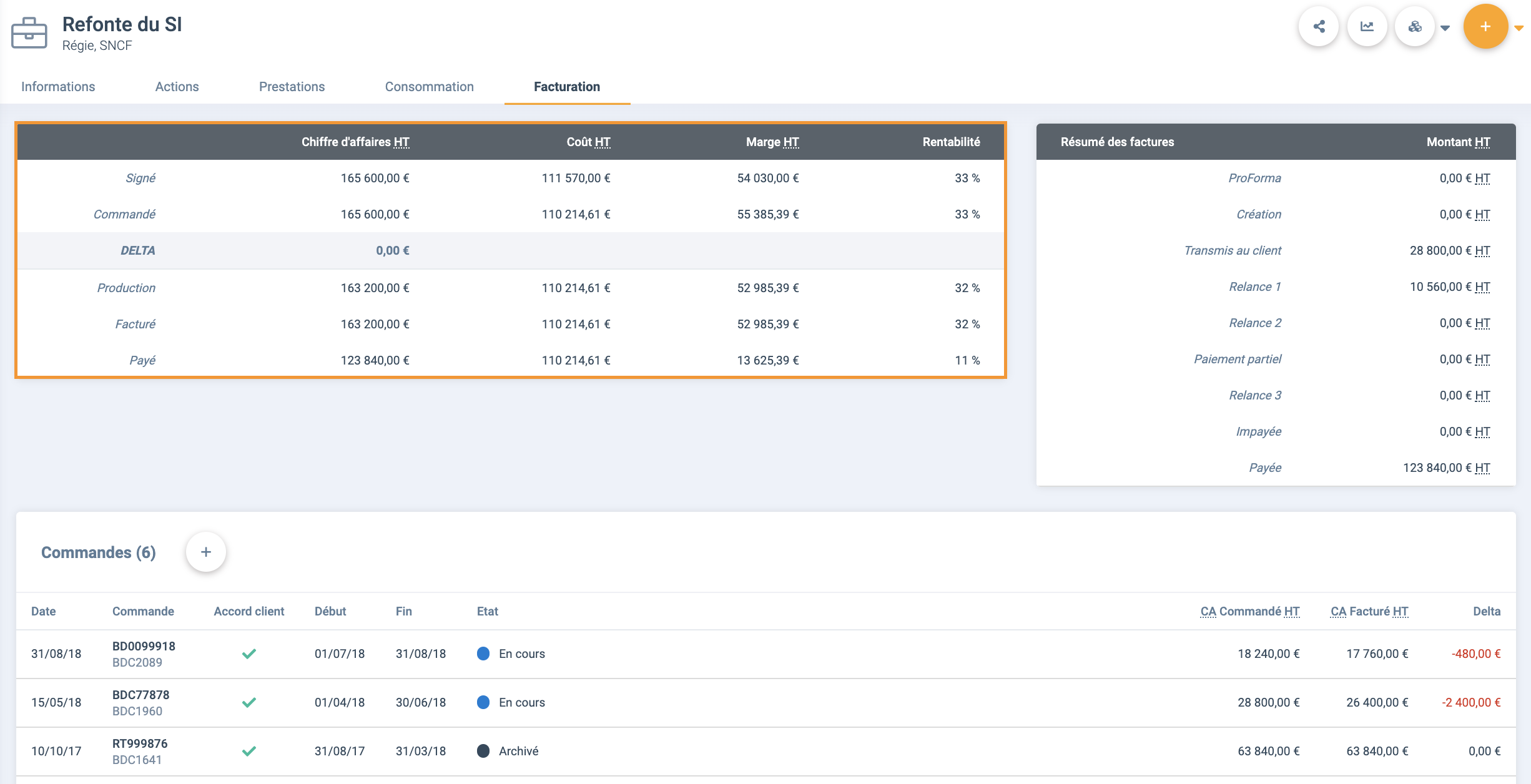Click the share icon button
Screen dimensions: 1531x784
pyautogui.click(x=1319, y=26)
